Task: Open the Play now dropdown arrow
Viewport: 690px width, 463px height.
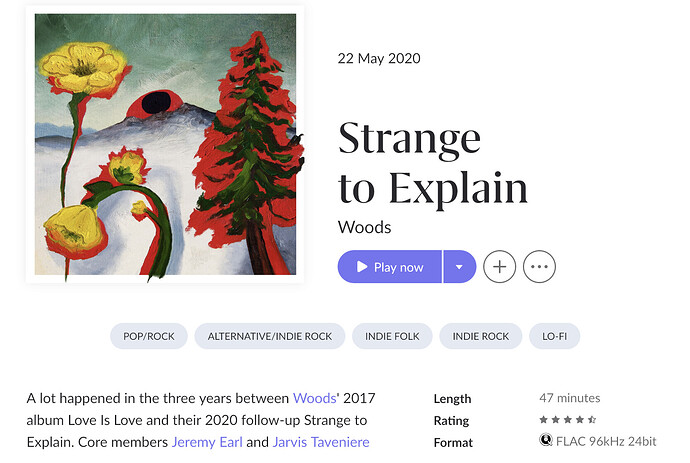Action: pos(460,267)
